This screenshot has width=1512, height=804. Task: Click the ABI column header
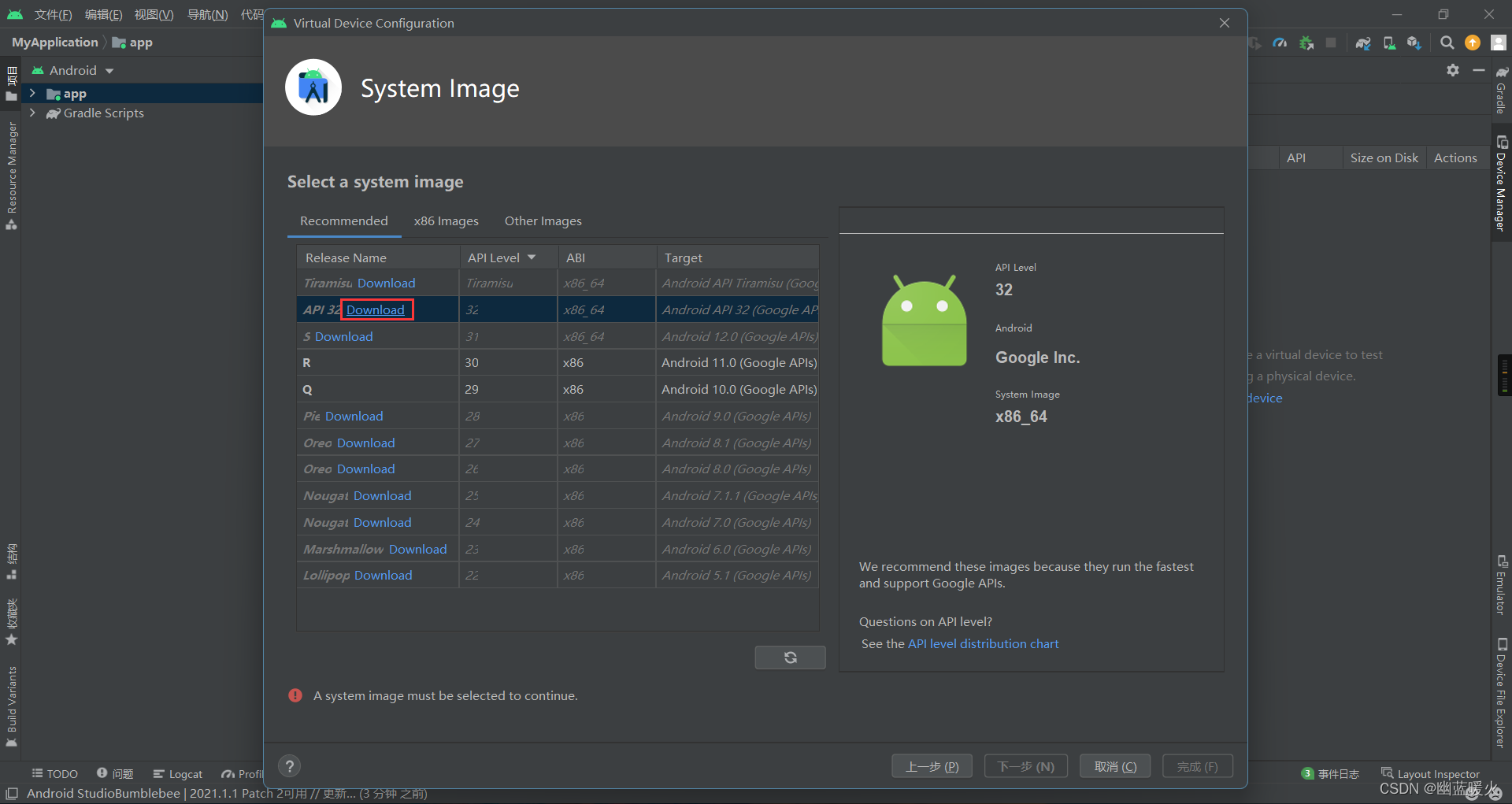(607, 258)
